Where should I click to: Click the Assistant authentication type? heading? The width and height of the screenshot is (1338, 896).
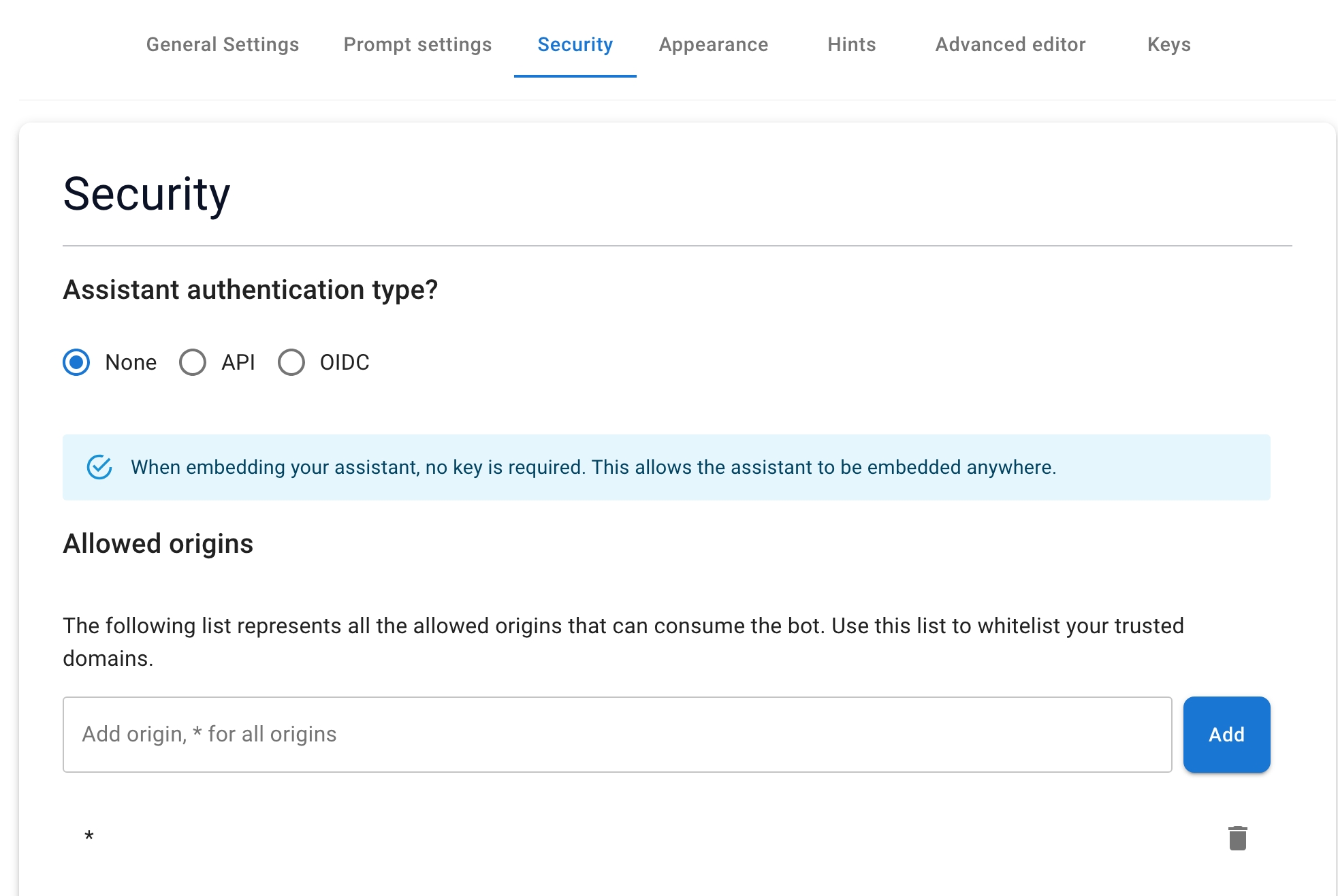[250, 290]
